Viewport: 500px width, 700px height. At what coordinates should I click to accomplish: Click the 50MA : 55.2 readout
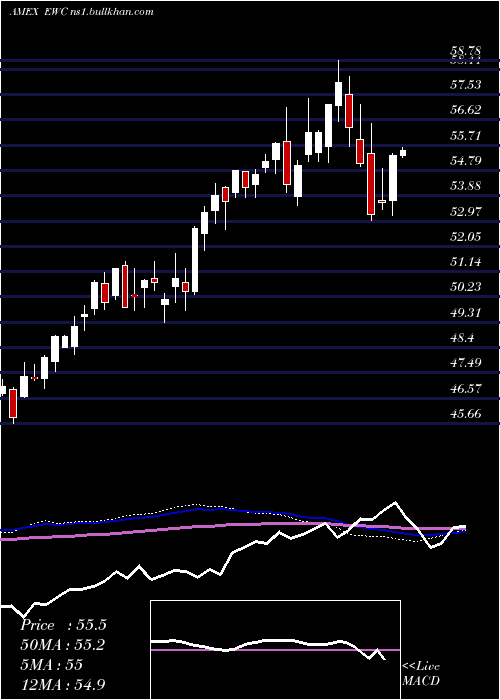pos(62,645)
